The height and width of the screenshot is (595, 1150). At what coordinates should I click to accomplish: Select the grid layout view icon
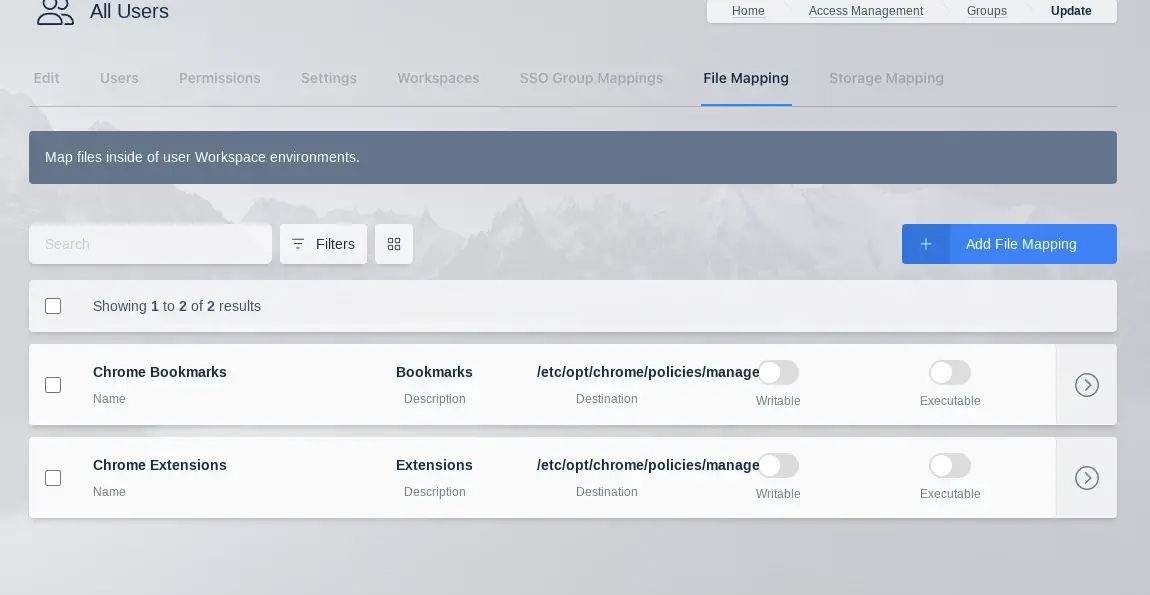click(x=393, y=244)
